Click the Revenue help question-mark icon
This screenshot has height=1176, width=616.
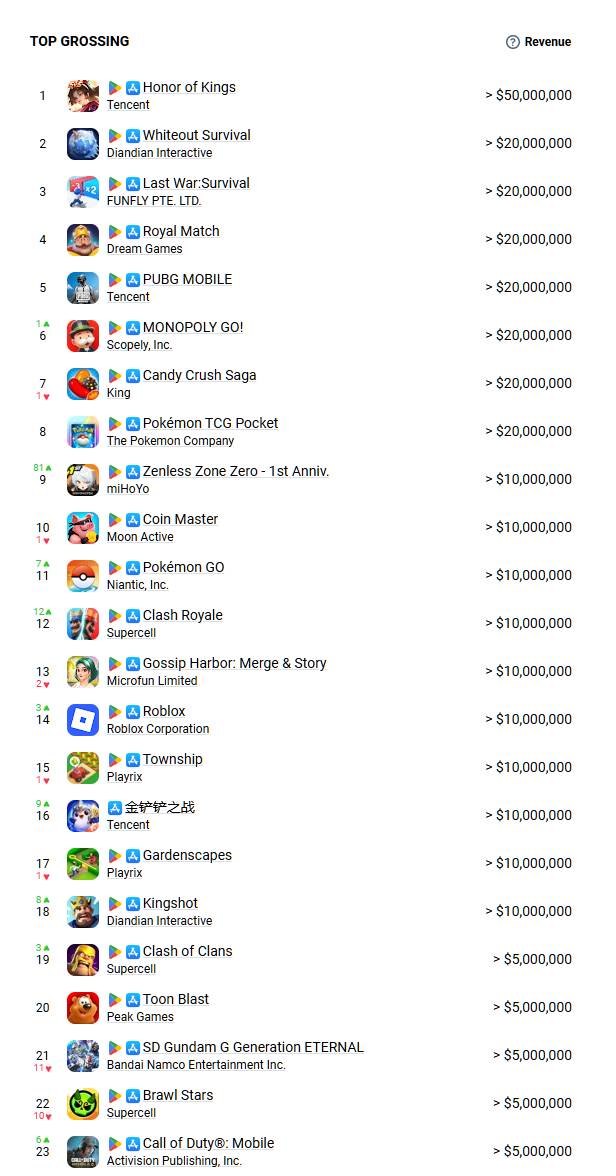[512, 42]
